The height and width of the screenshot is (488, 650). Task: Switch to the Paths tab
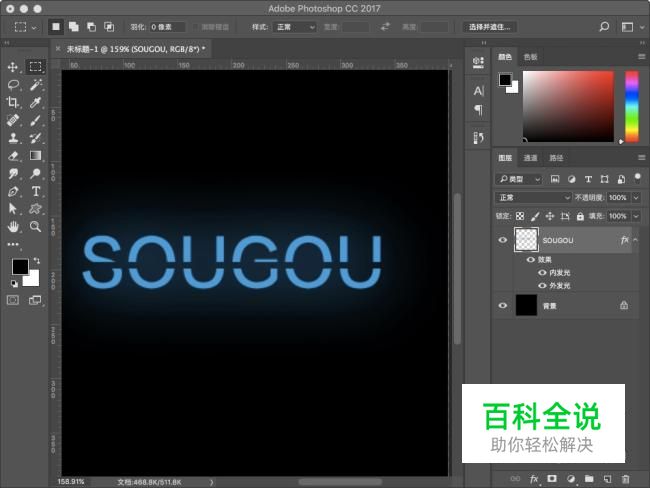pos(556,158)
